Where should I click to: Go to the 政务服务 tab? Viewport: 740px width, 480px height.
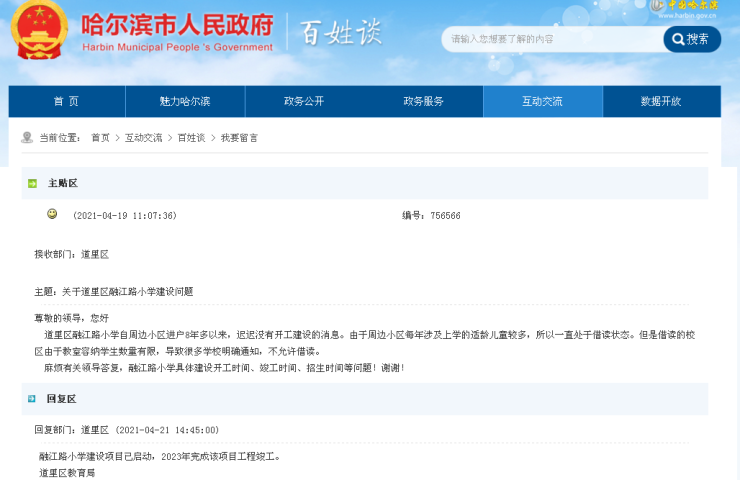(423, 102)
